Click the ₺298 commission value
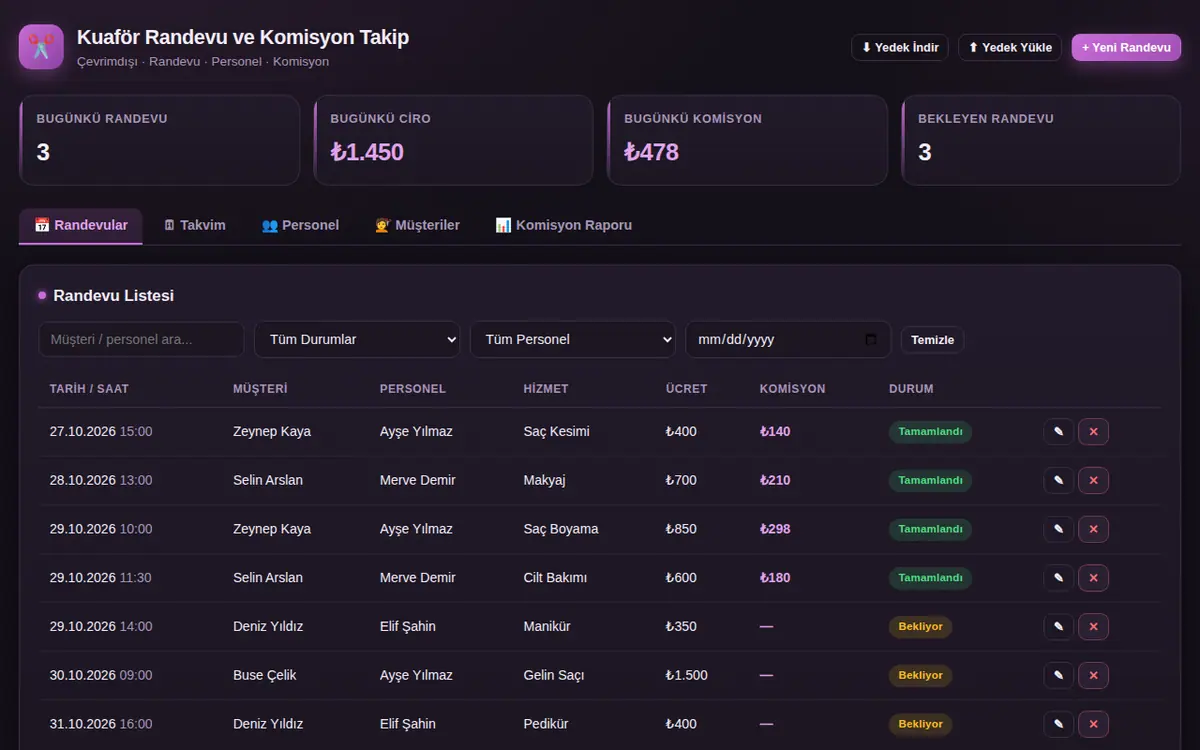1200x750 pixels. (775, 529)
